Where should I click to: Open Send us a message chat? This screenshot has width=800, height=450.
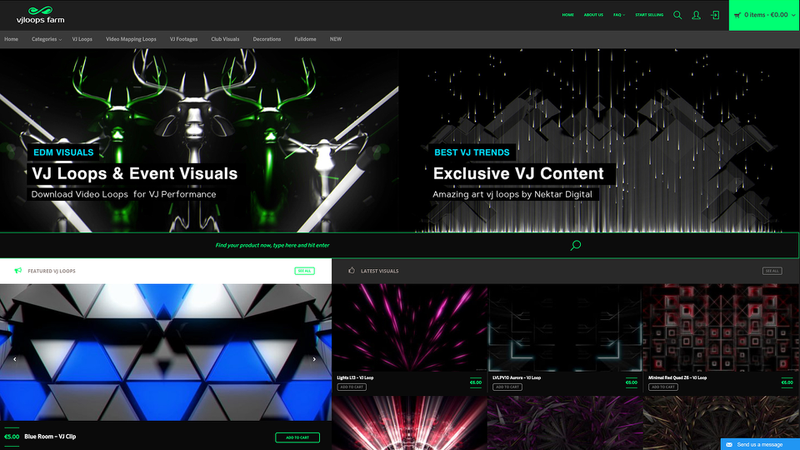pos(760,444)
